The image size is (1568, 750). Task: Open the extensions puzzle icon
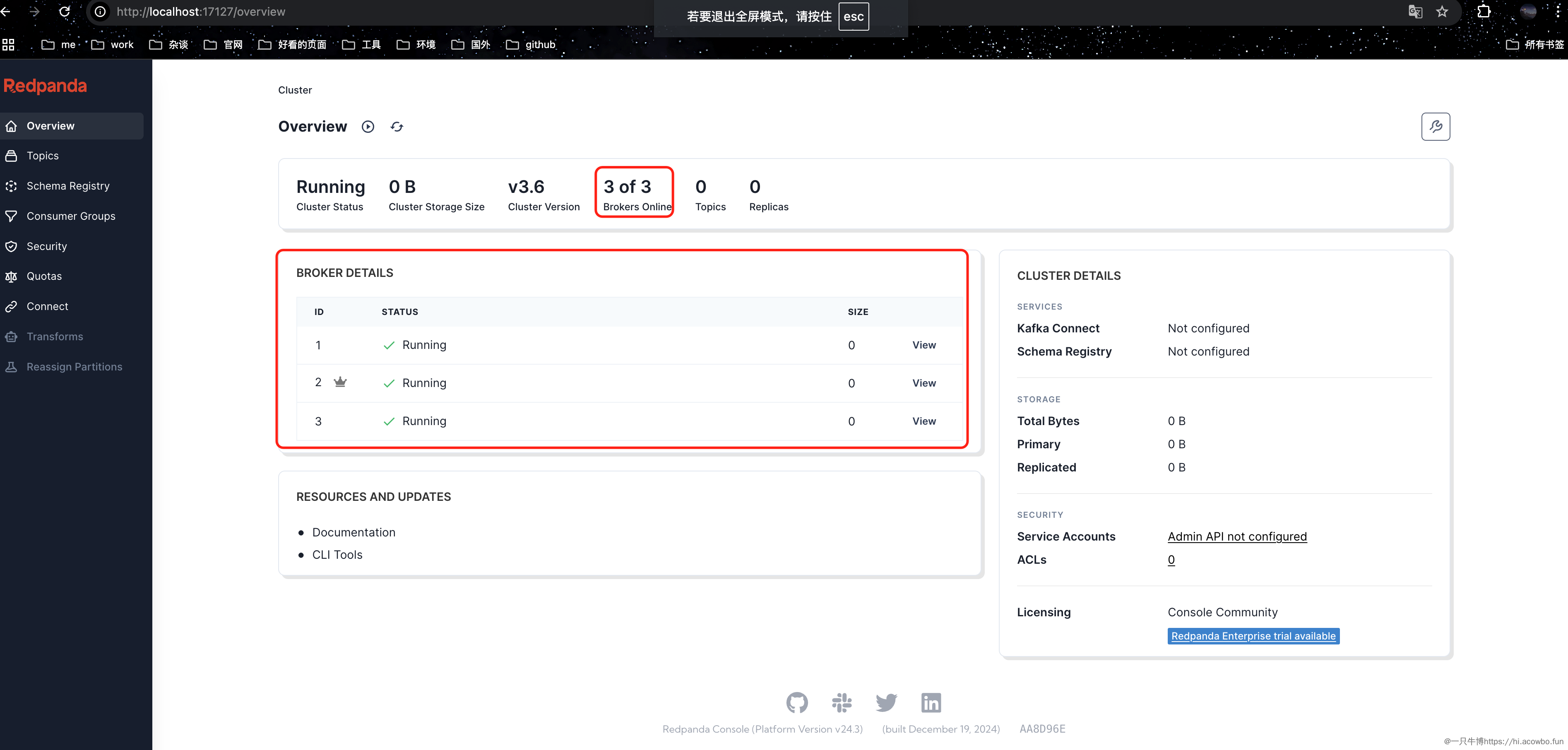(x=1484, y=12)
